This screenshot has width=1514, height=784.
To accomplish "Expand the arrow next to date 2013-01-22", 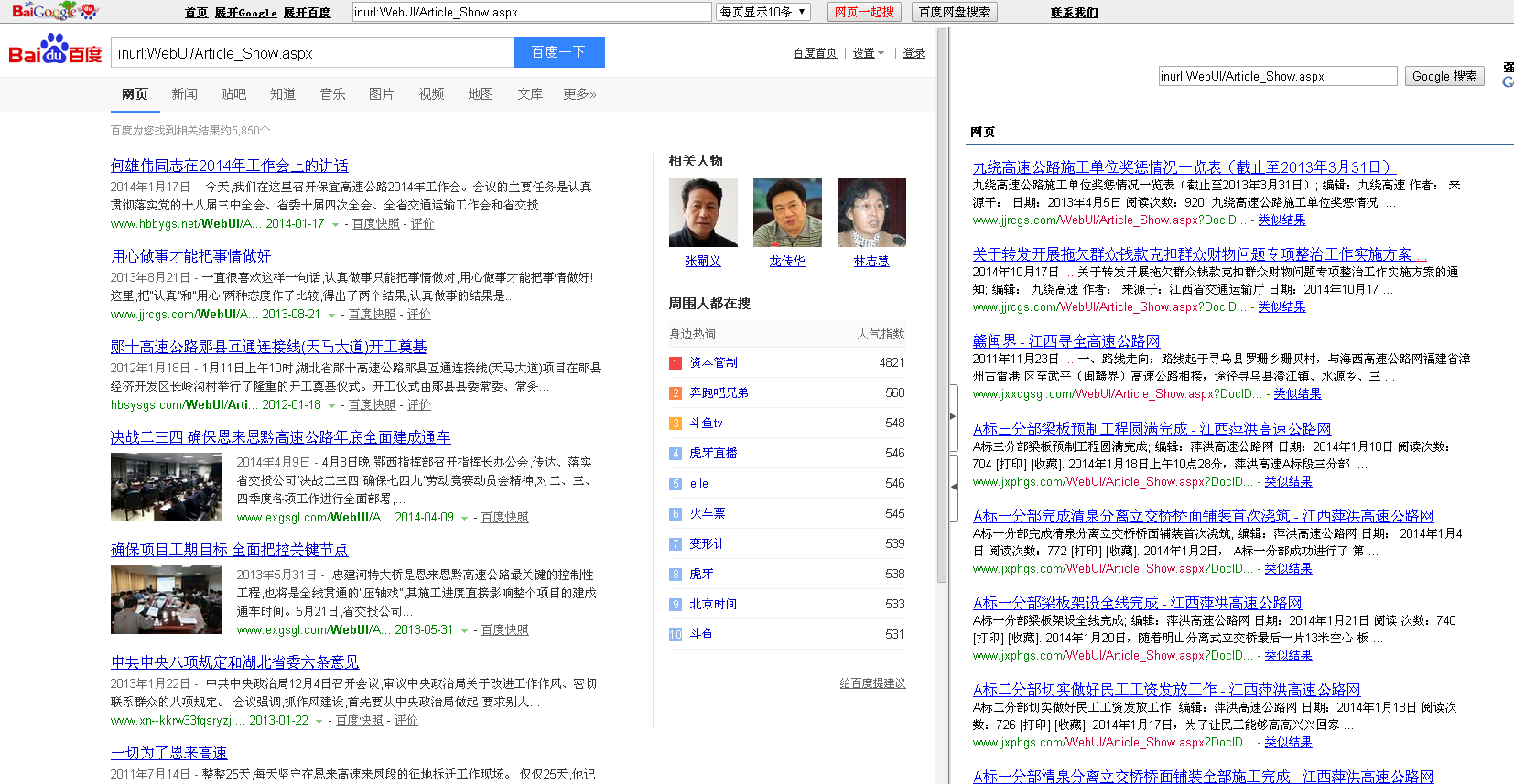I will 319,721.
